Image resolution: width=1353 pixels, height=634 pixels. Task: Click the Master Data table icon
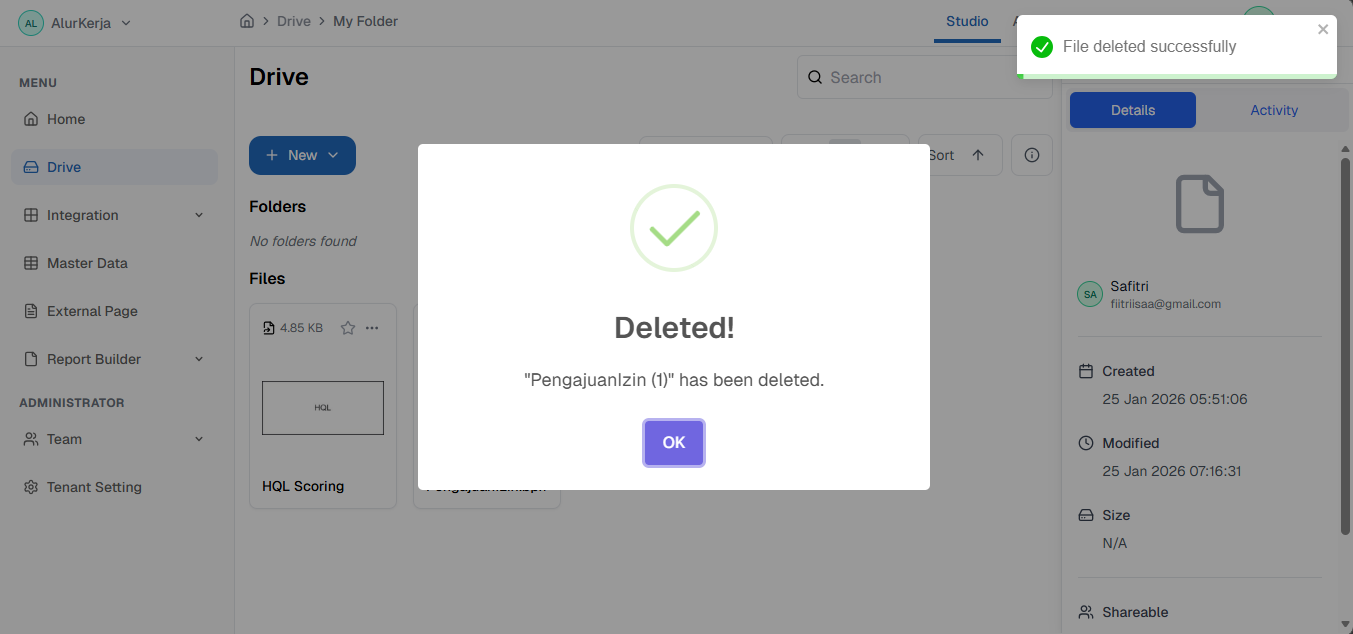[30, 263]
